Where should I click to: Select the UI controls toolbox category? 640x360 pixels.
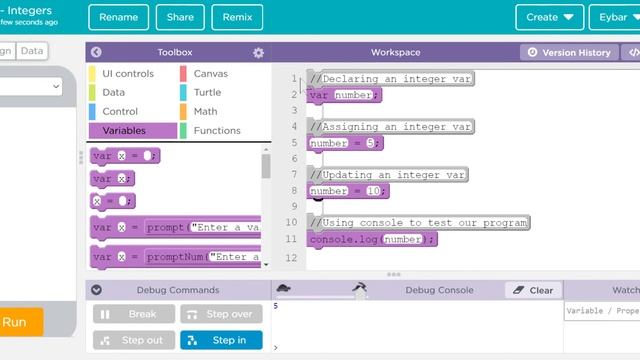click(x=128, y=73)
